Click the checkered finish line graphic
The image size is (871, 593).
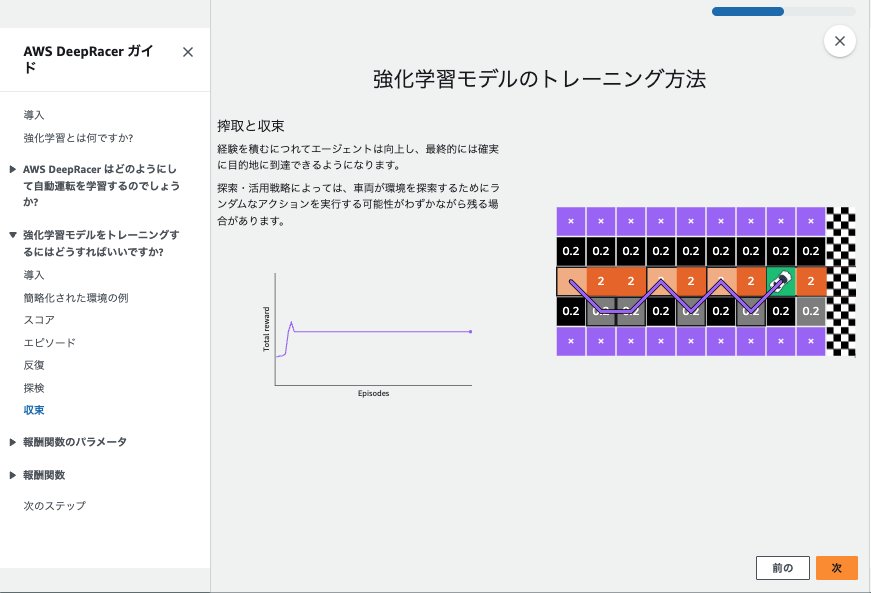tap(843, 281)
